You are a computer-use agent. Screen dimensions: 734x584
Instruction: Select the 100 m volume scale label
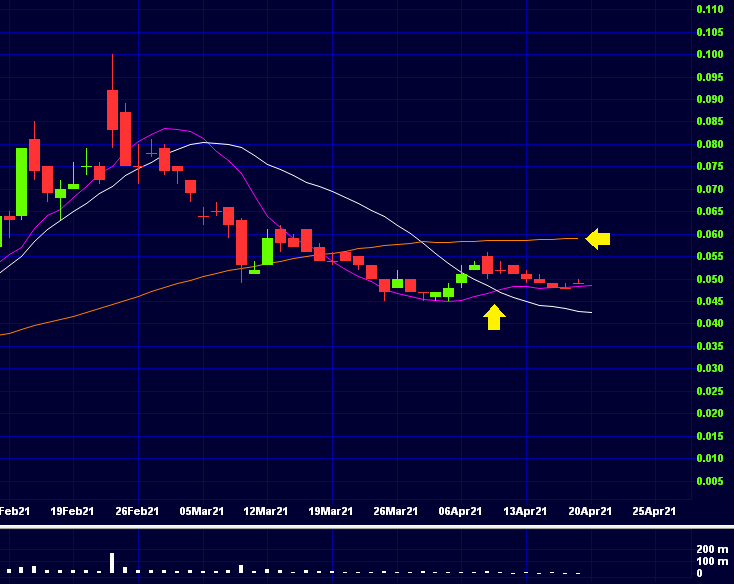click(x=712, y=561)
